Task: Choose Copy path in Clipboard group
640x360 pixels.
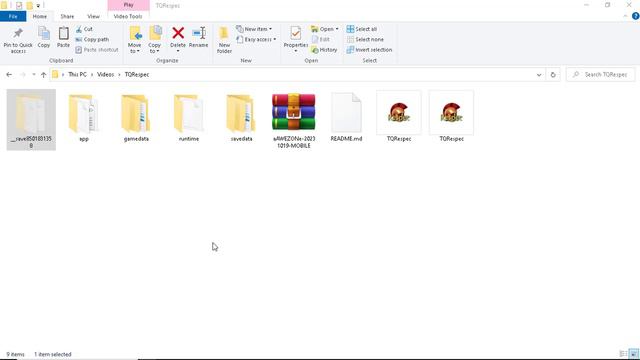Action: (92, 40)
